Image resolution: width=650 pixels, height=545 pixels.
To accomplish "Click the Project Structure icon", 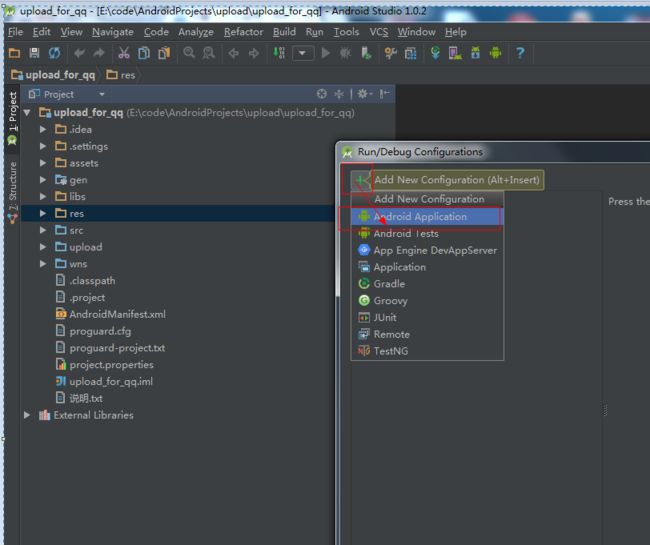I will pyautogui.click(x=410, y=53).
